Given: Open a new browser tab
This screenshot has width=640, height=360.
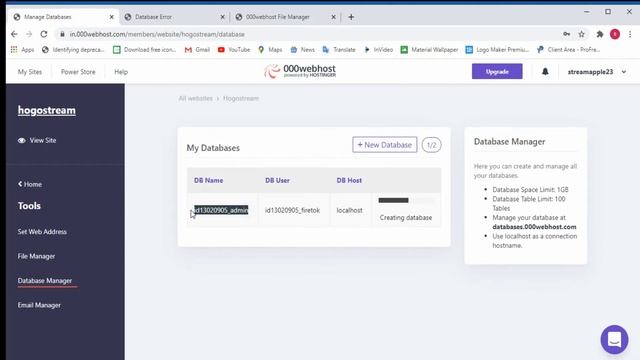Looking at the screenshot, I should pos(351,17).
